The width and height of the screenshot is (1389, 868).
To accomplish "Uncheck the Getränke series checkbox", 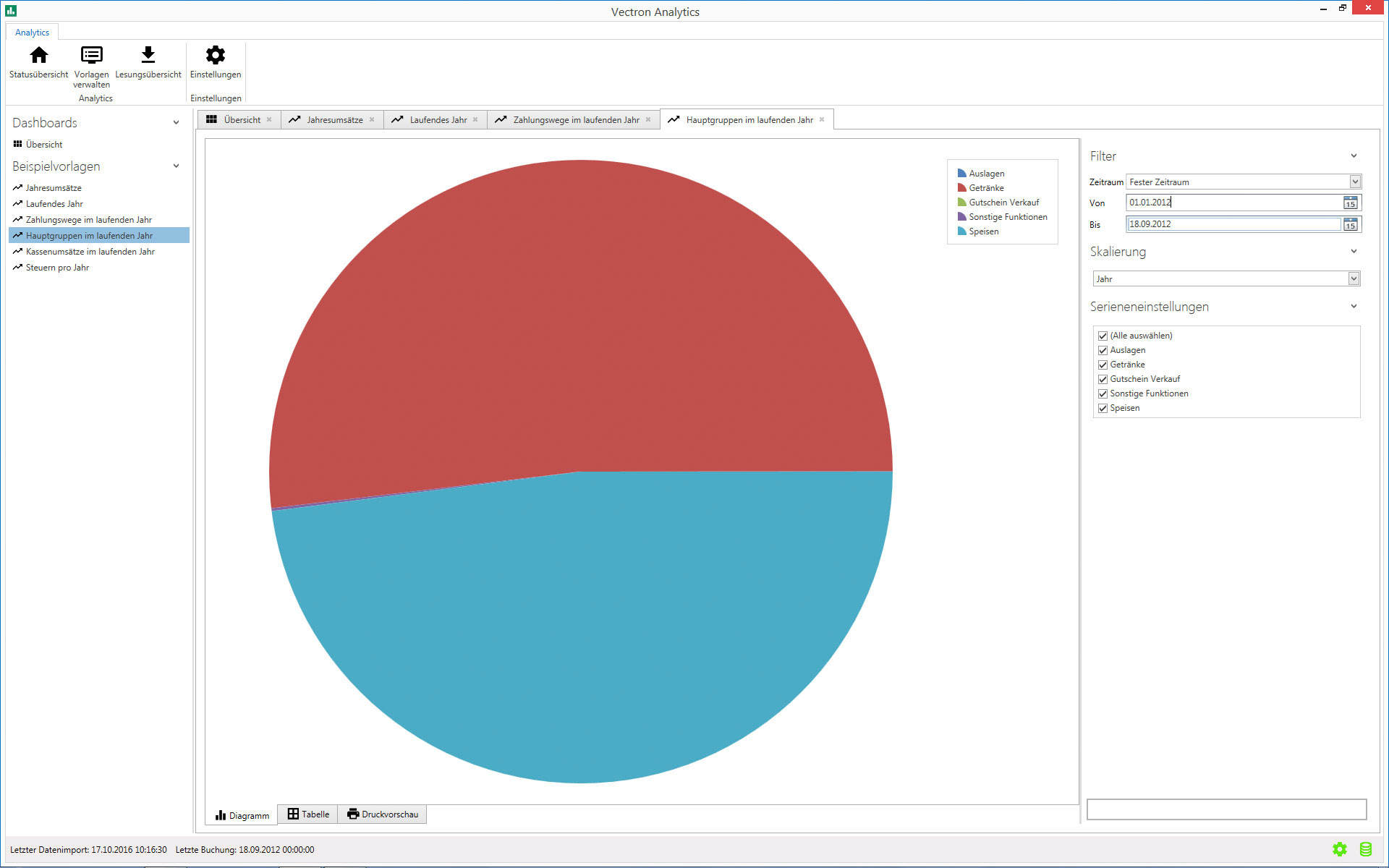I will point(1103,365).
